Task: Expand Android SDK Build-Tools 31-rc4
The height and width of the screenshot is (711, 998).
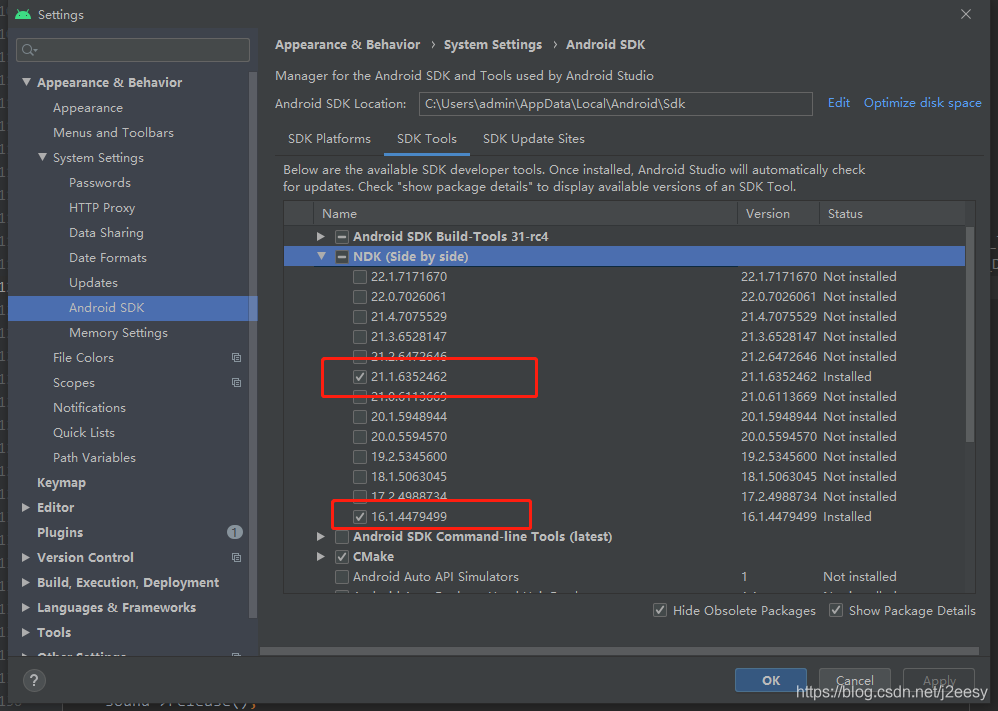Action: click(x=321, y=237)
